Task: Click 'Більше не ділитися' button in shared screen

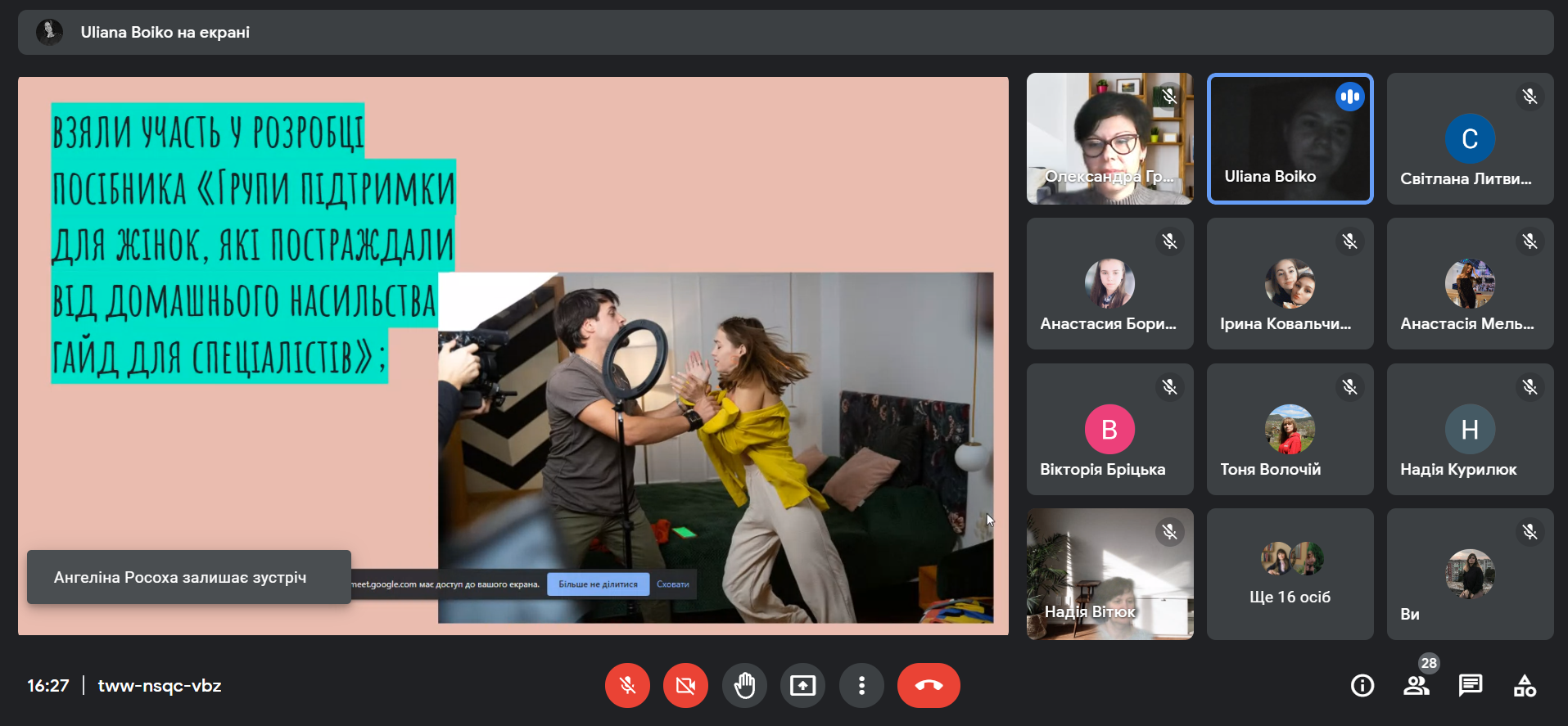Action: pyautogui.click(x=598, y=584)
